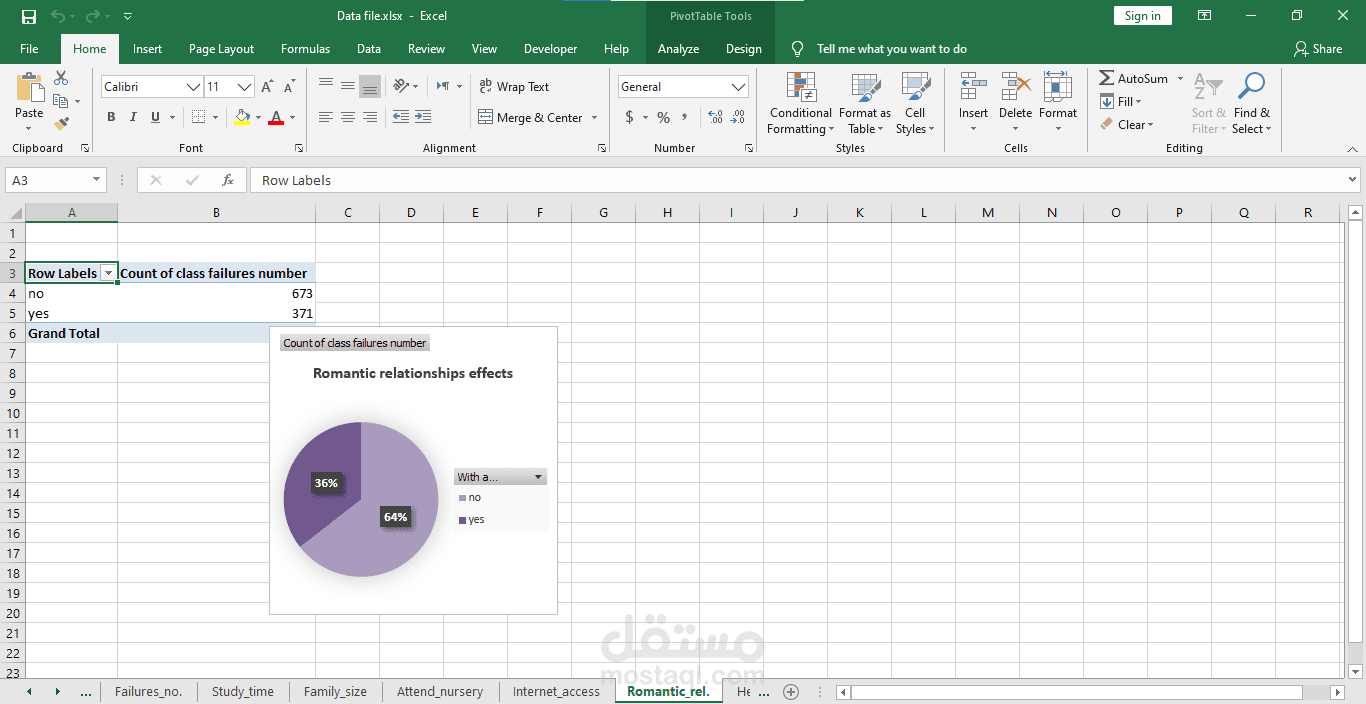1366x704 pixels.
Task: Toggle Italic formatting
Action: pyautogui.click(x=133, y=117)
